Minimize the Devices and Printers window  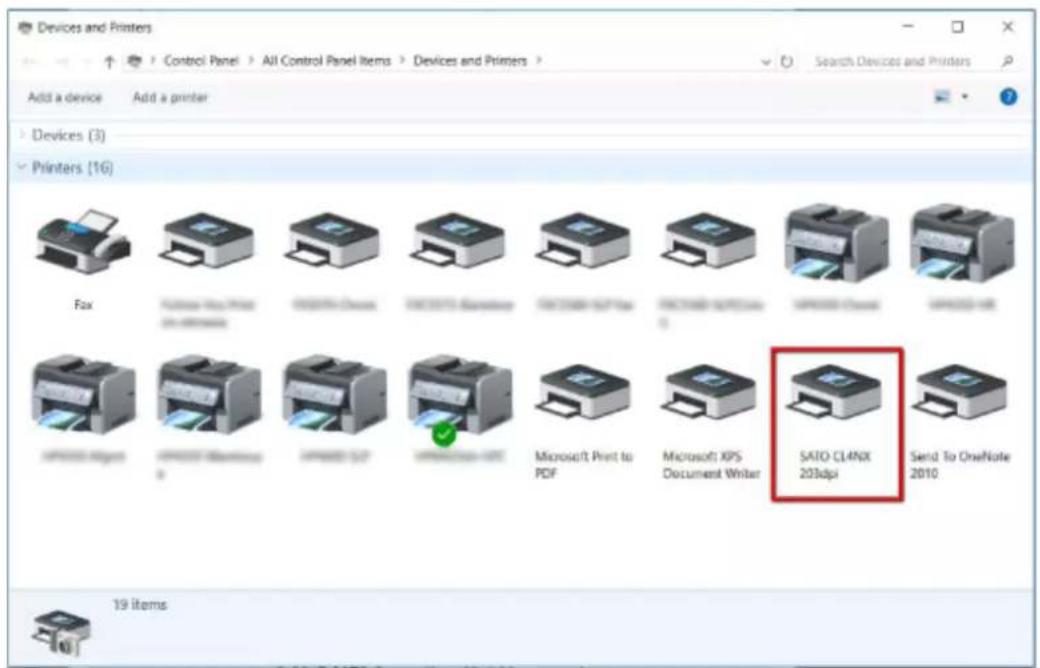click(x=909, y=27)
